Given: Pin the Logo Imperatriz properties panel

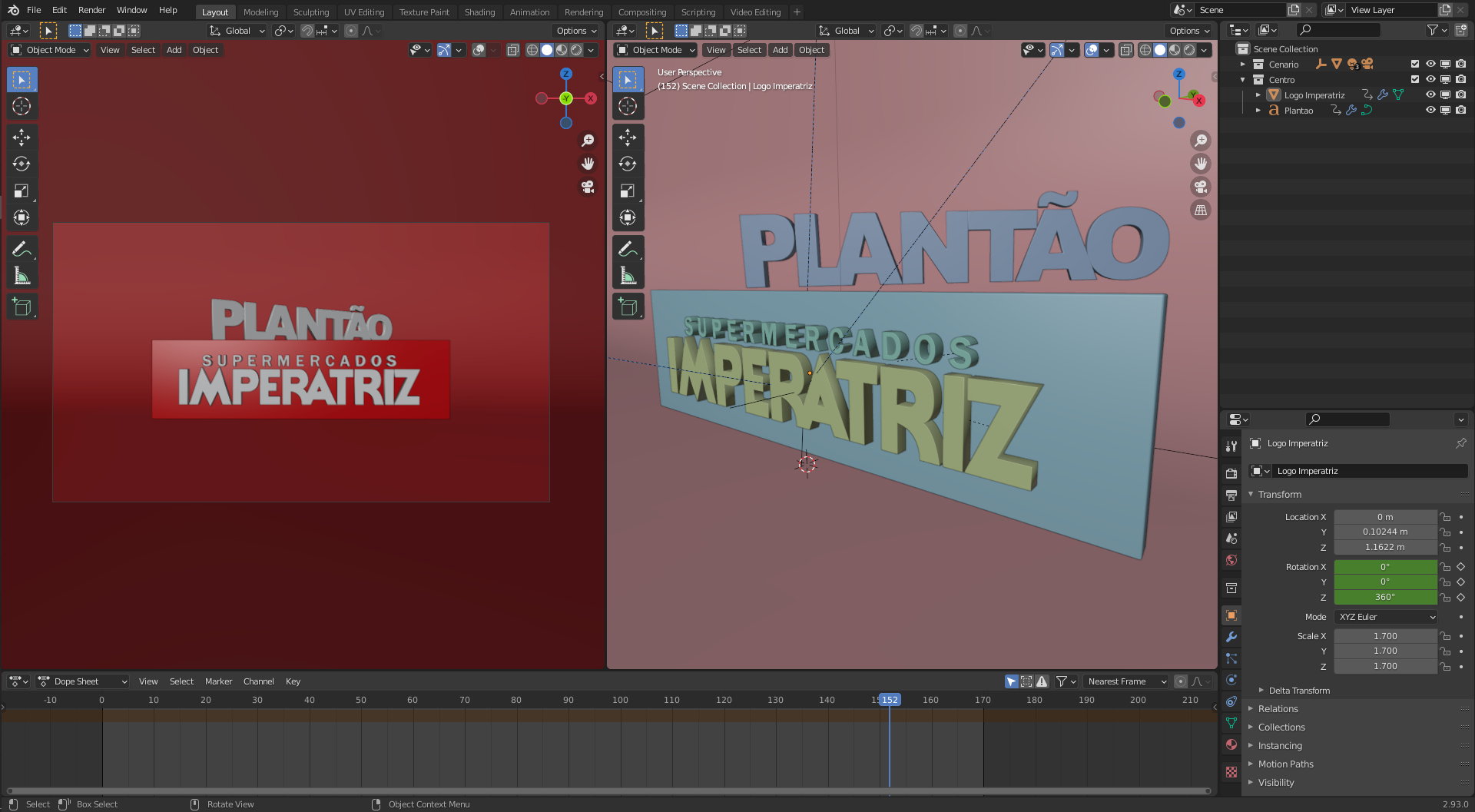Looking at the screenshot, I should 1460,443.
